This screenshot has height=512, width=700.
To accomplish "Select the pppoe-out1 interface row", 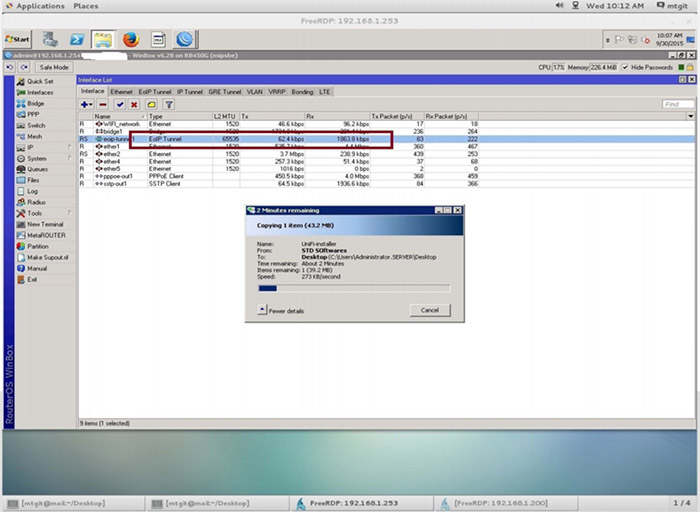I will pos(279,176).
